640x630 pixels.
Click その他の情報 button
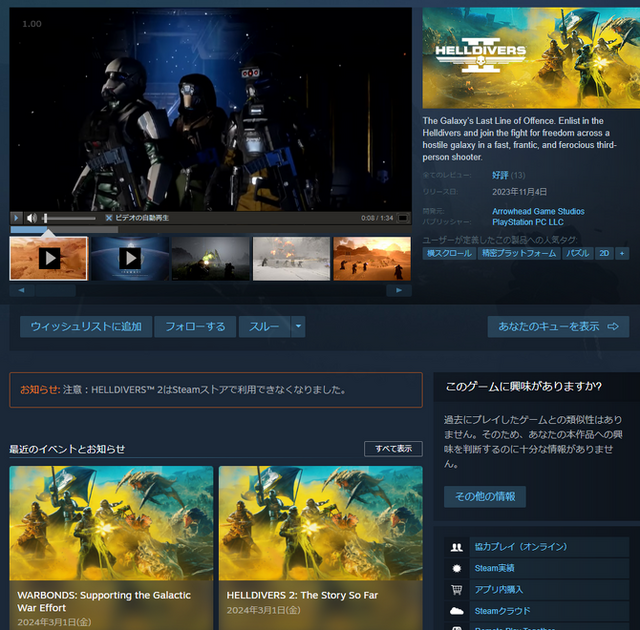(x=485, y=497)
